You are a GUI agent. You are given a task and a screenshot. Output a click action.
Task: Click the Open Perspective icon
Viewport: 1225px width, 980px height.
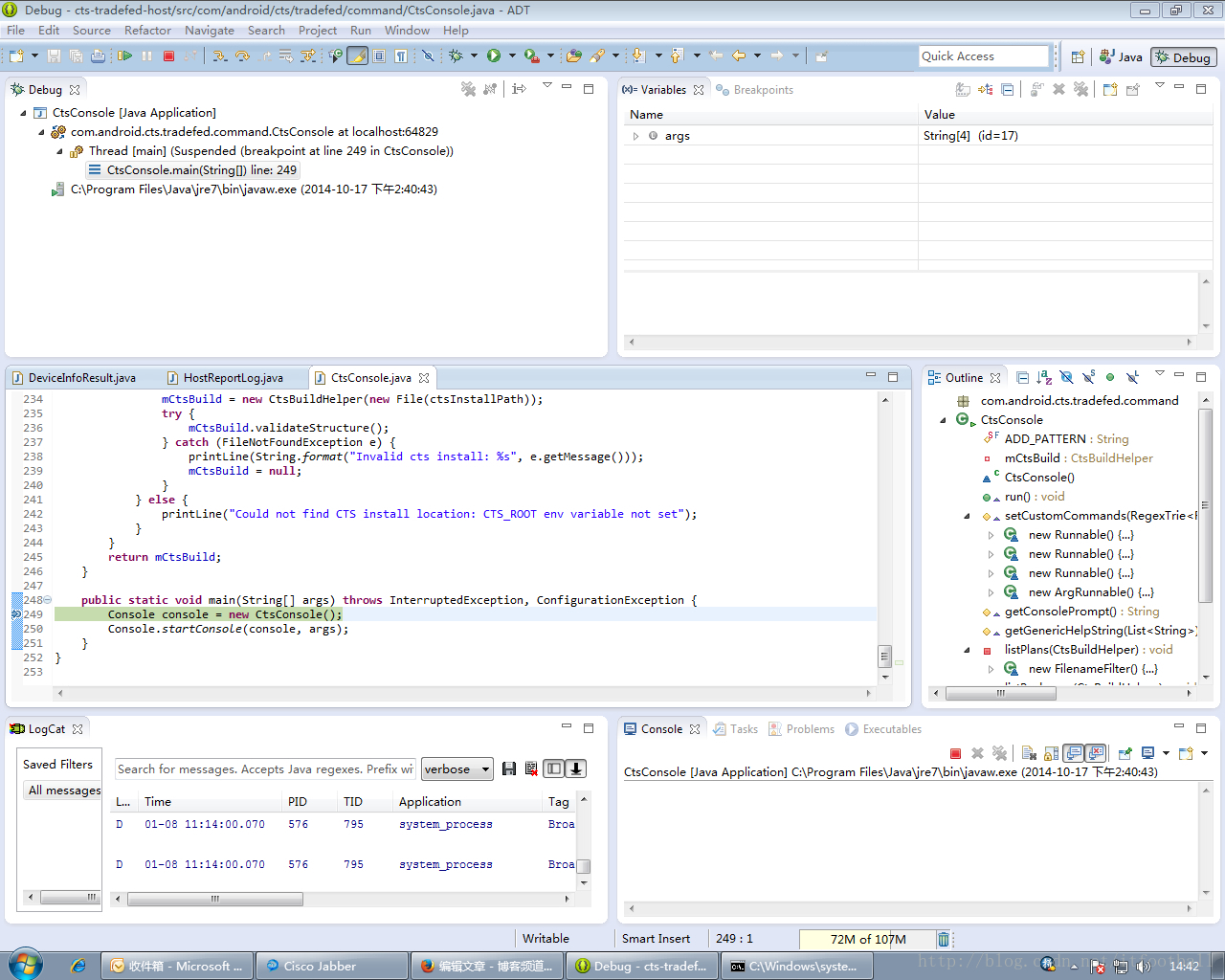1078,56
